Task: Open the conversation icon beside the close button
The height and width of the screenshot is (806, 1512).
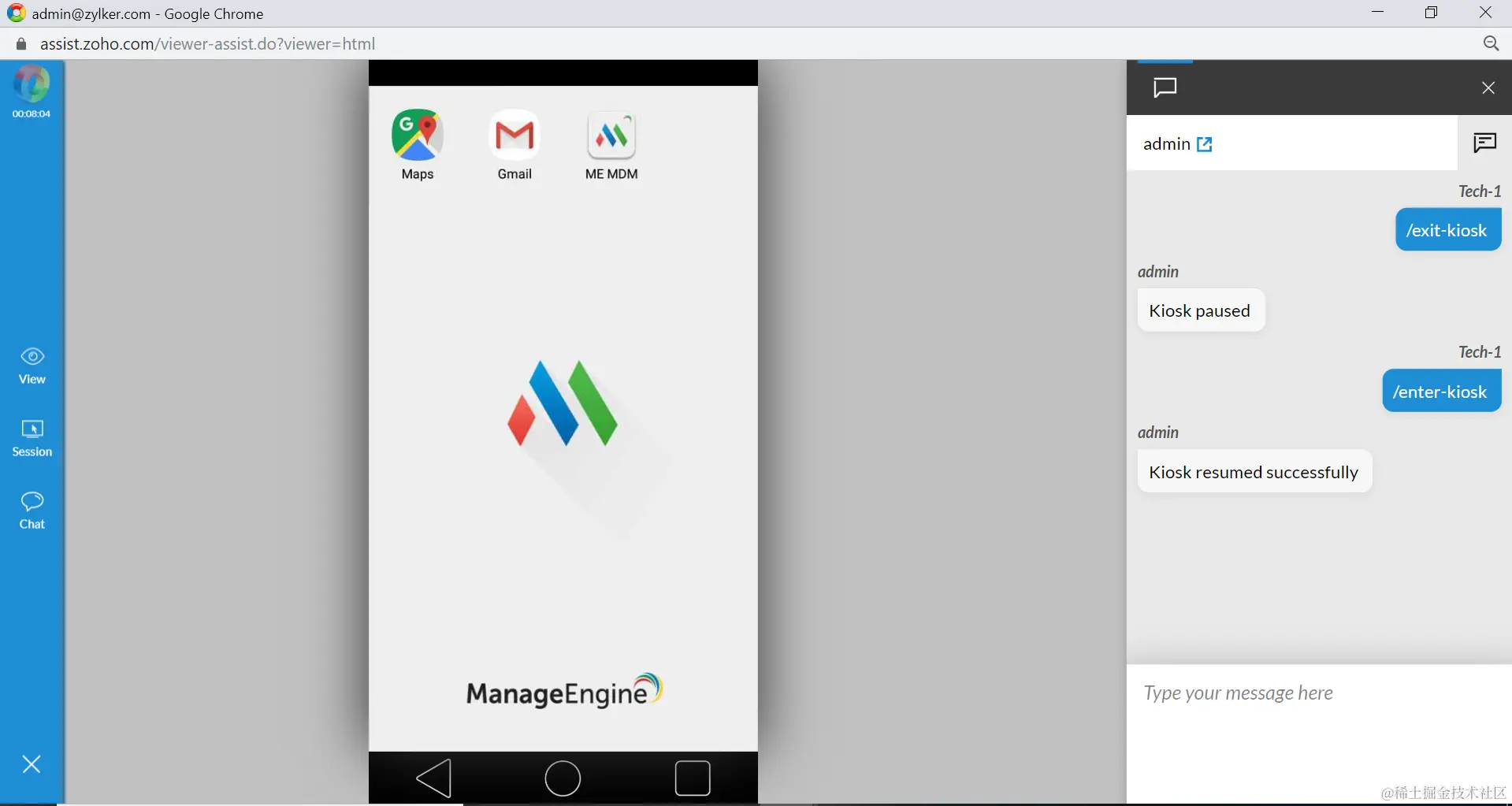Action: click(x=1484, y=143)
